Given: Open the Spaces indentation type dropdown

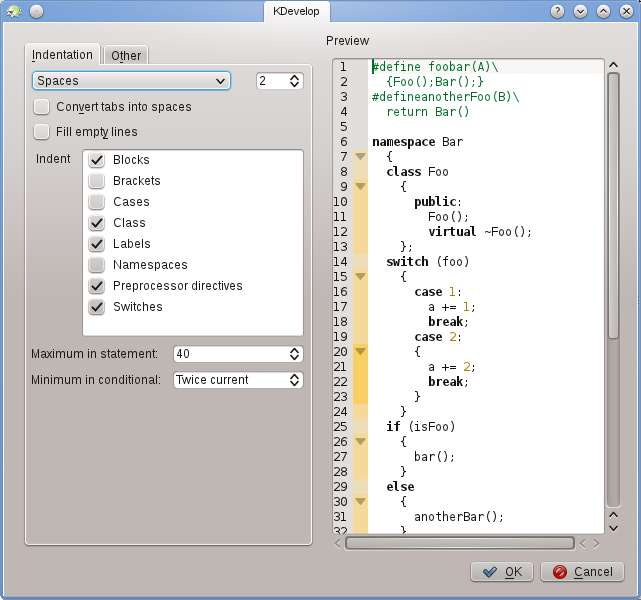Looking at the screenshot, I should 131,81.
